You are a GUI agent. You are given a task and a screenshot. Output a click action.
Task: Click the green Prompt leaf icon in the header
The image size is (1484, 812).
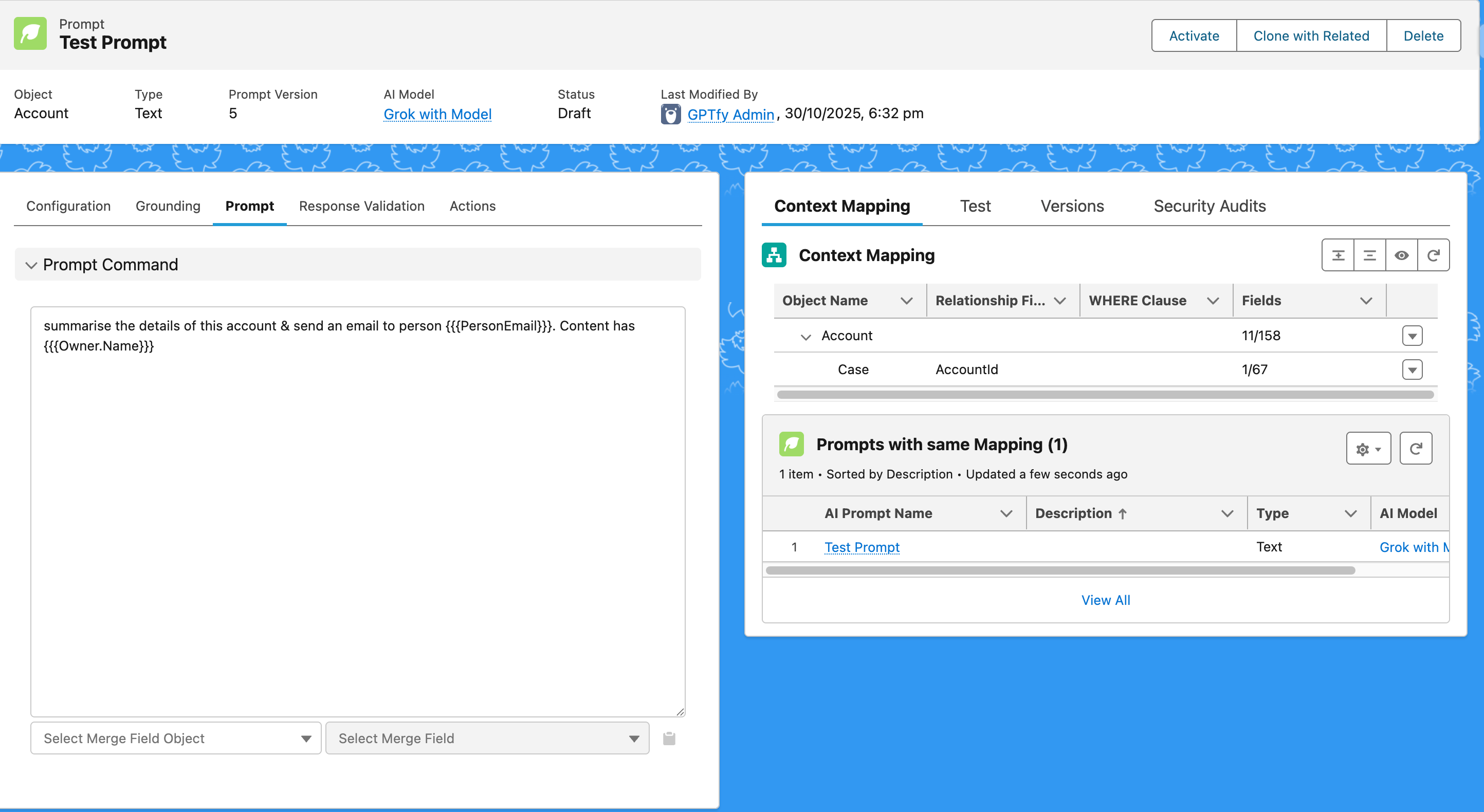tap(30, 33)
